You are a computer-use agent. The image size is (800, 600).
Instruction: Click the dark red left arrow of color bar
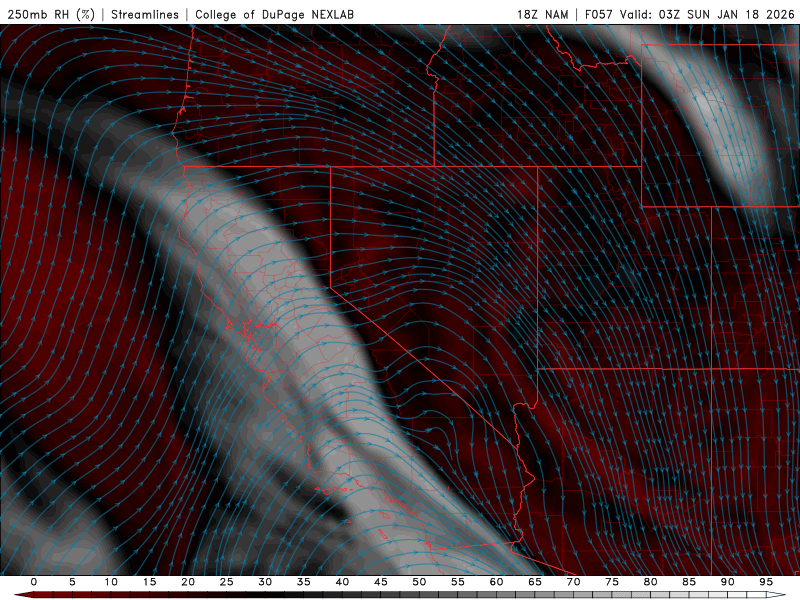[x=23, y=595]
